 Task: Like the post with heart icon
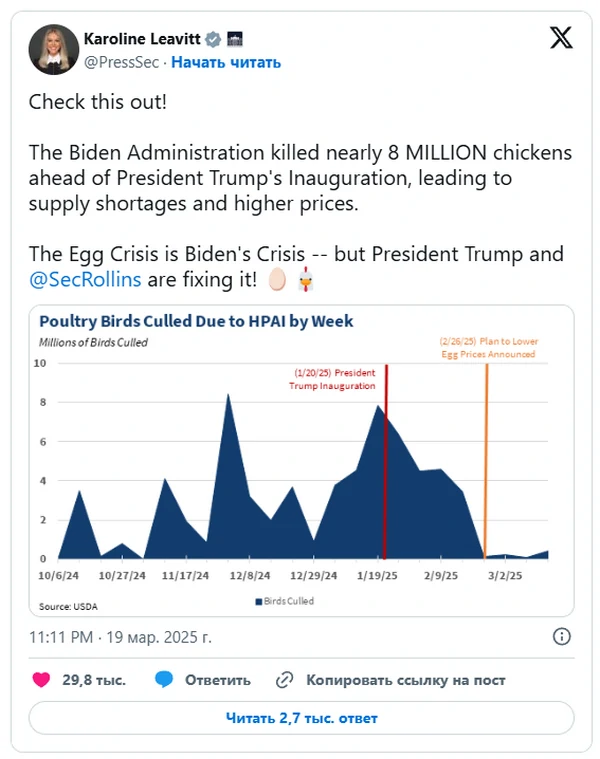(x=42, y=680)
